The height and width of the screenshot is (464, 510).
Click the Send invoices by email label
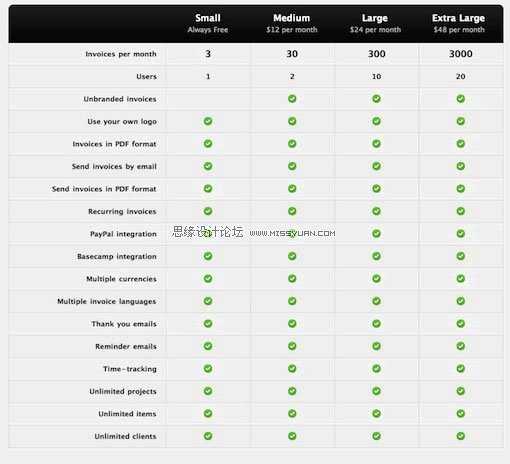pos(114,166)
